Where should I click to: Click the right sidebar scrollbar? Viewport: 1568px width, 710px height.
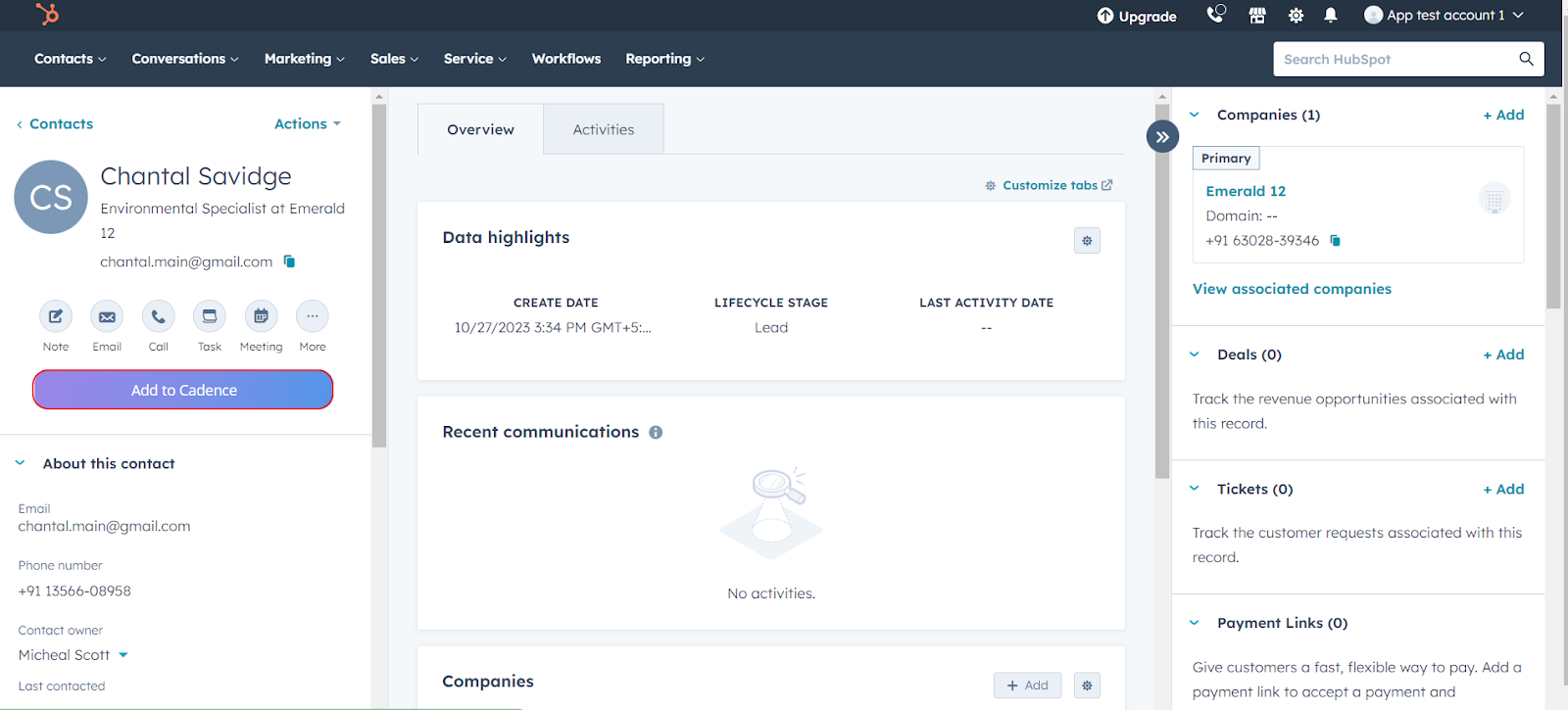[1553, 207]
